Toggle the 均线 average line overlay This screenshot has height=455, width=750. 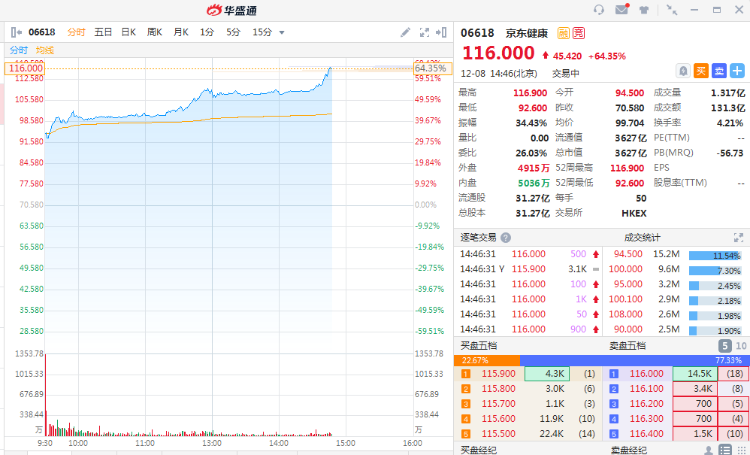click(x=45, y=50)
